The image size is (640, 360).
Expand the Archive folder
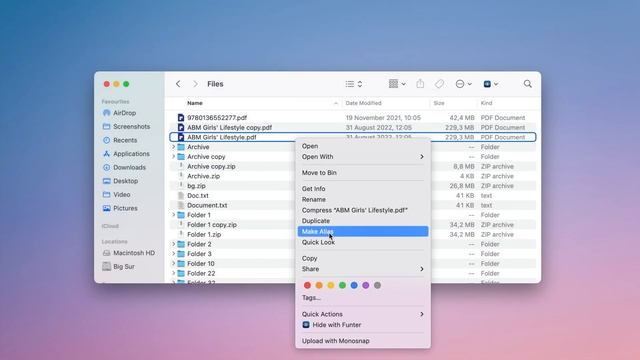coord(173,147)
